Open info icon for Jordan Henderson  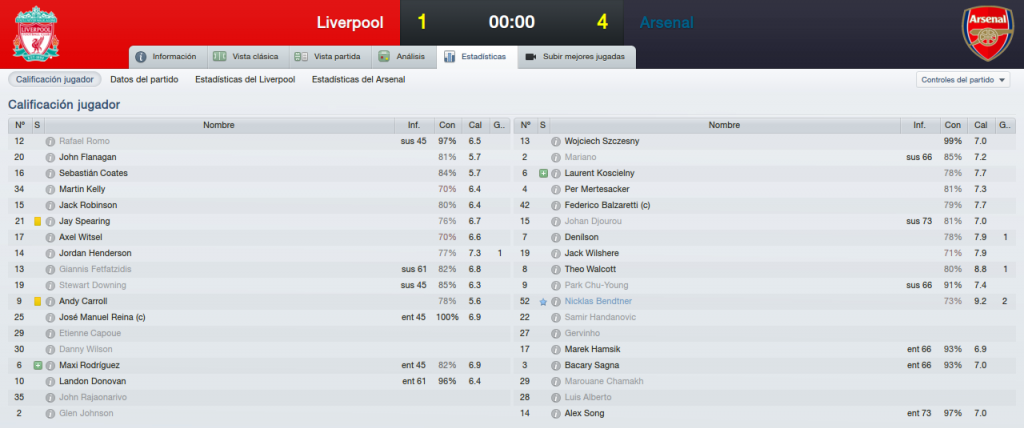(50, 254)
